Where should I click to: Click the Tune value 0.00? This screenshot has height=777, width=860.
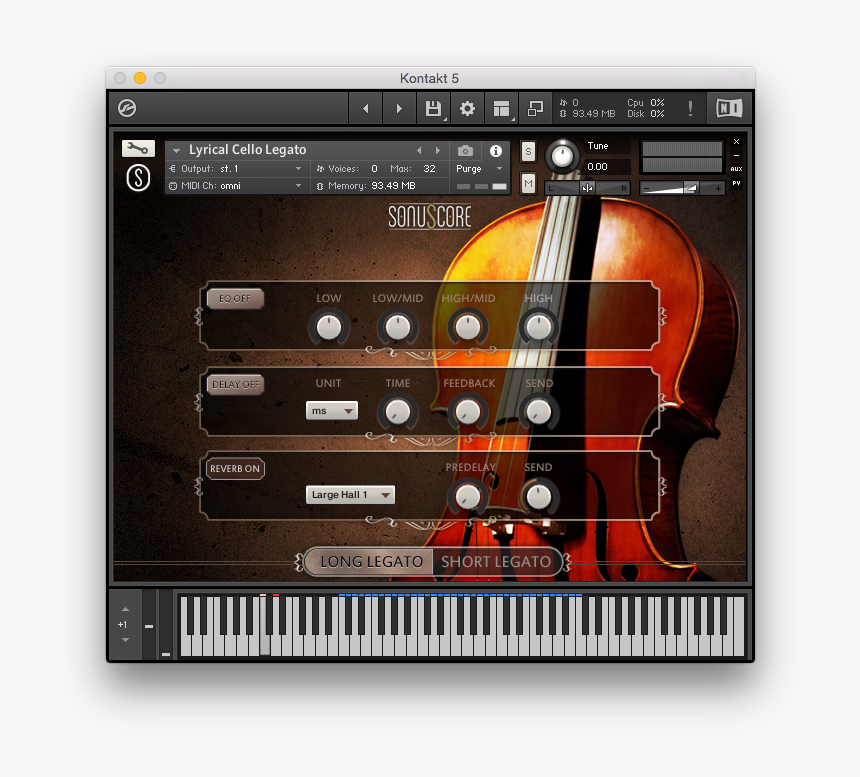[597, 167]
